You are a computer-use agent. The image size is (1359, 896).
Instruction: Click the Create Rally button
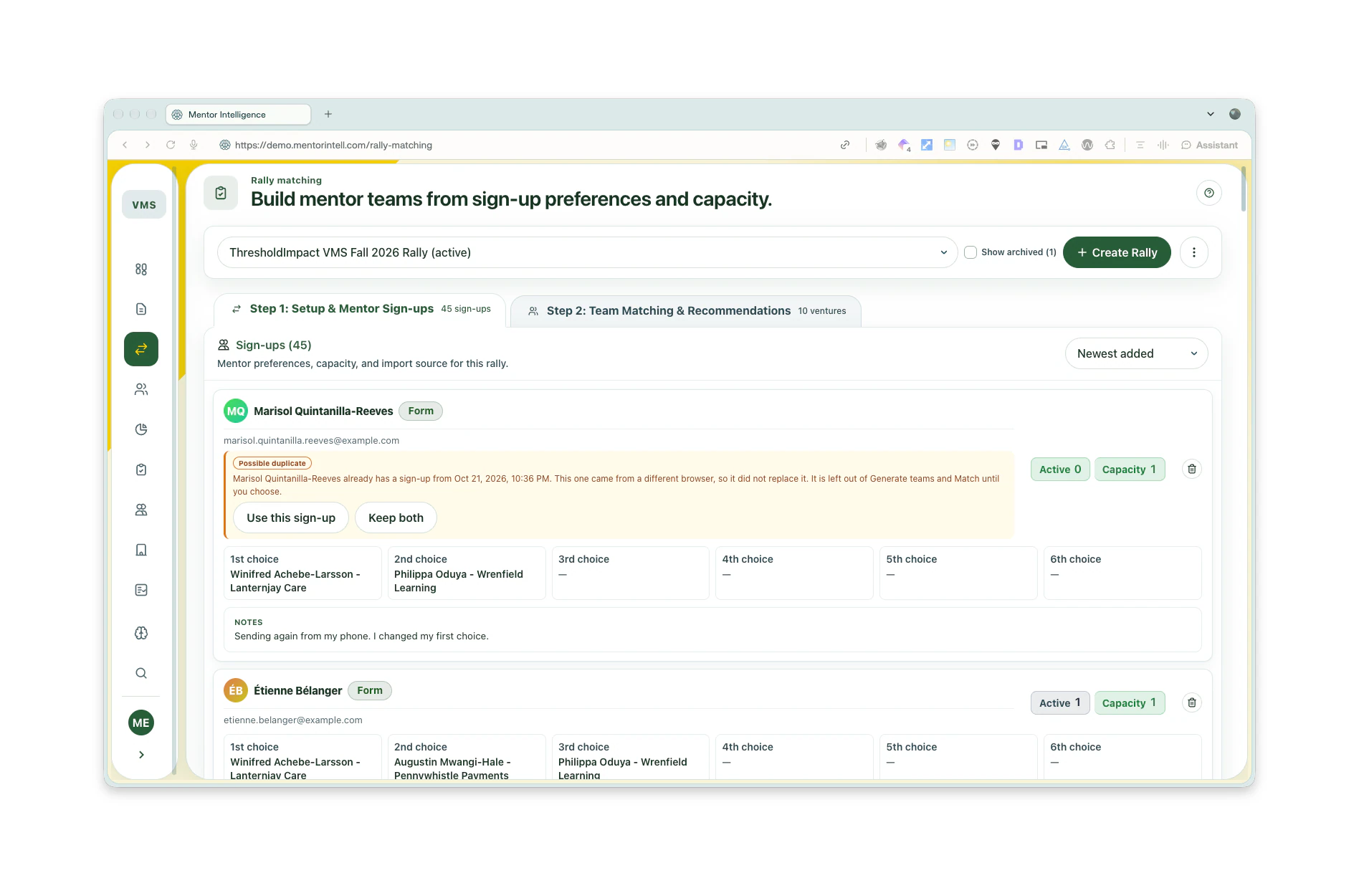point(1117,252)
